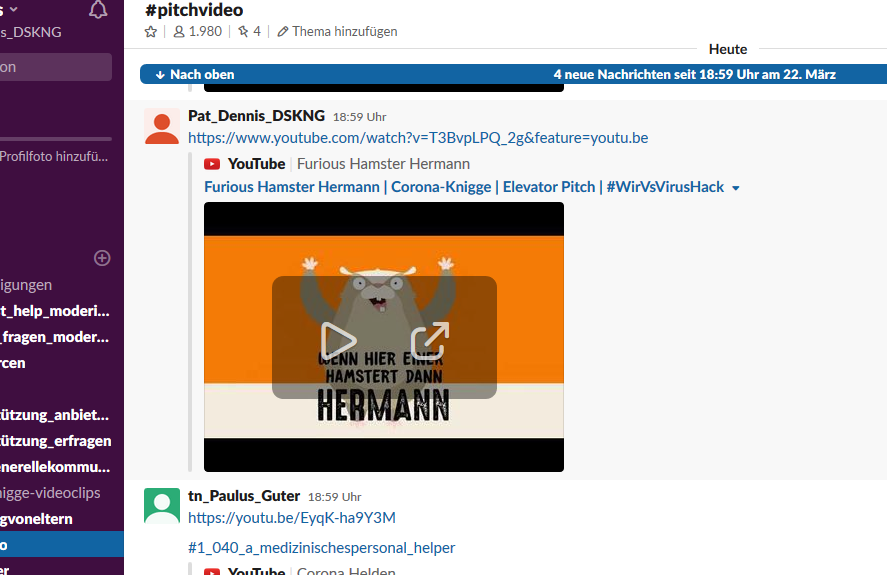This screenshot has height=575, width=887.
Task: Click the 18:59 Uhr timestamp of tn_Paulus_Guter
Action: tap(334, 497)
